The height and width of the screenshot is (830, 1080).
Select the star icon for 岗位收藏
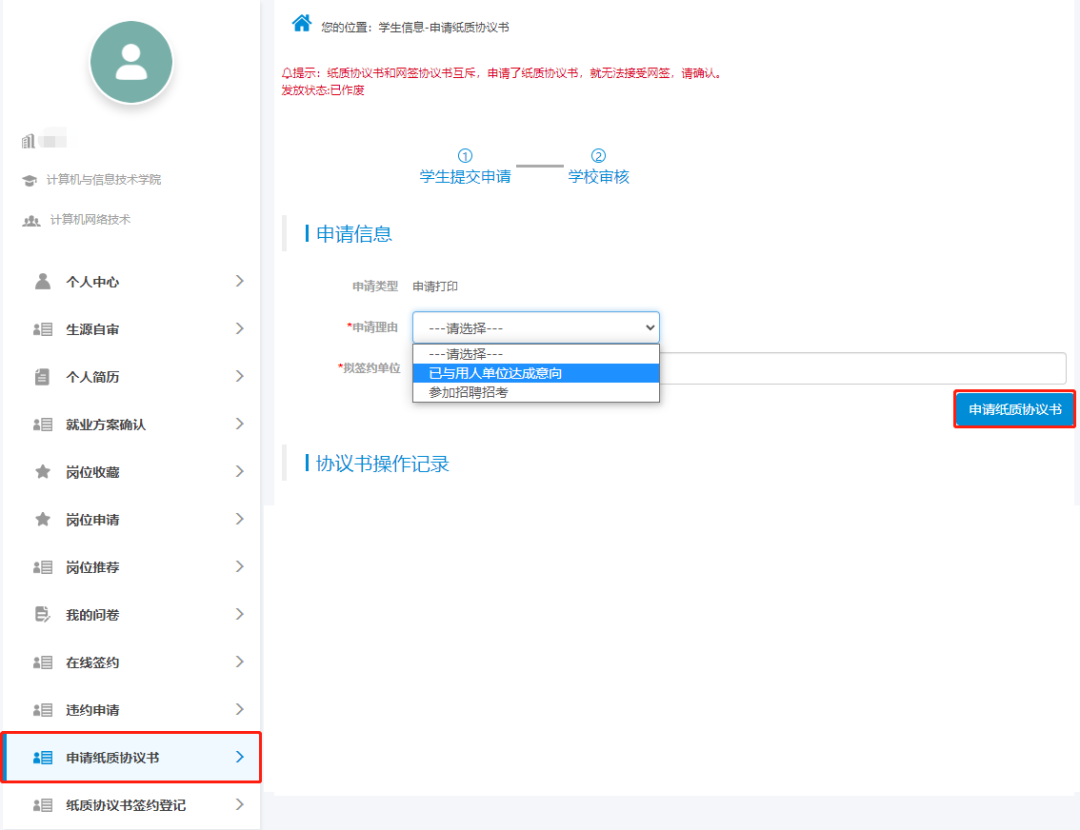[x=42, y=471]
